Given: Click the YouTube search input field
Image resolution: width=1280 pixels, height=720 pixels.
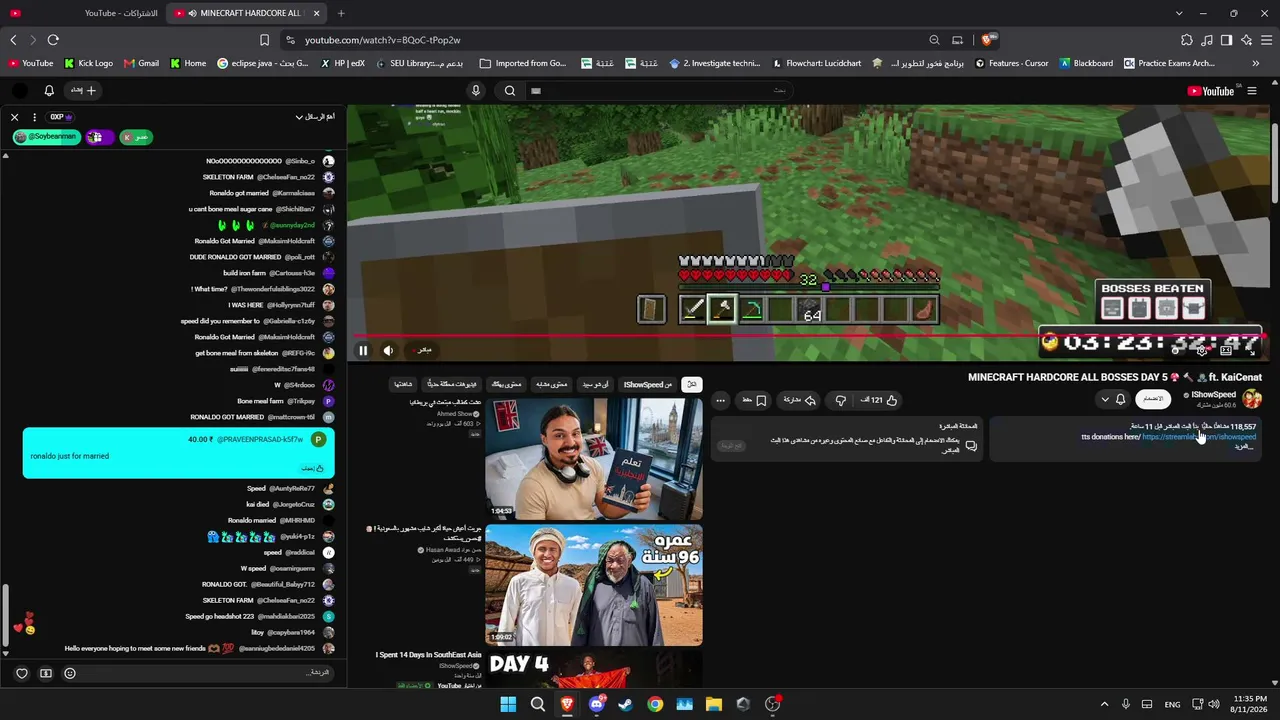Looking at the screenshot, I should [660, 90].
